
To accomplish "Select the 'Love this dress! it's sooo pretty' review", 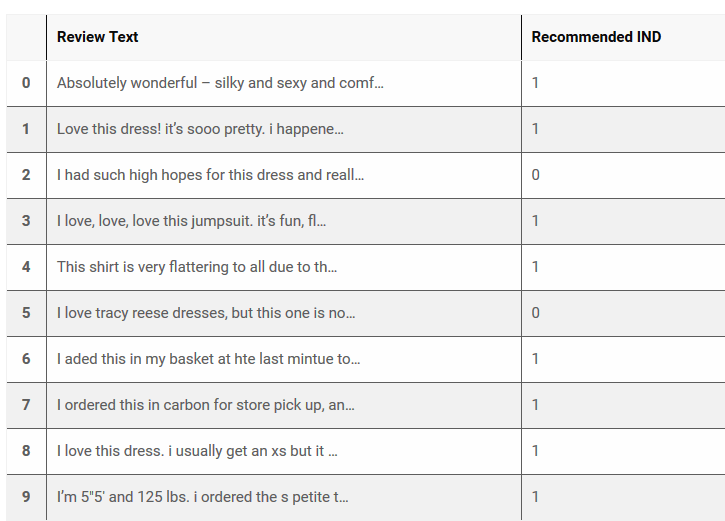I will point(200,129).
